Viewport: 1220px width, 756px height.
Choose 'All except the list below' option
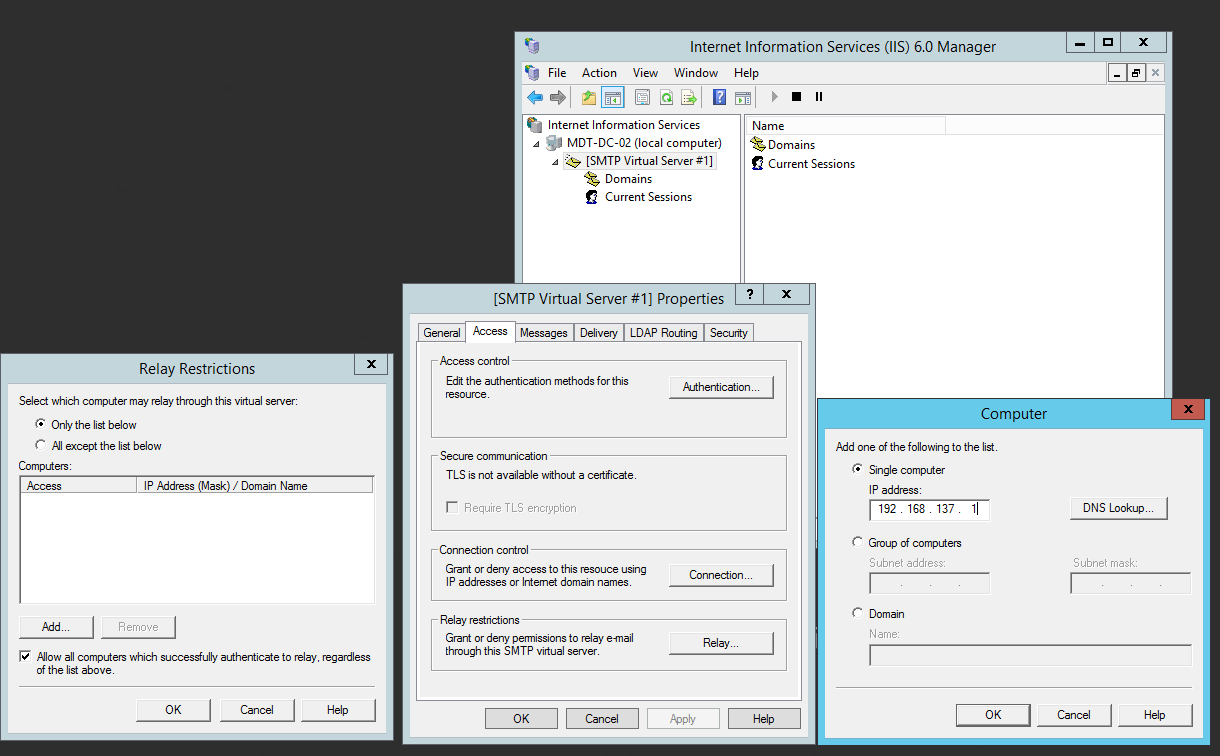click(x=41, y=445)
